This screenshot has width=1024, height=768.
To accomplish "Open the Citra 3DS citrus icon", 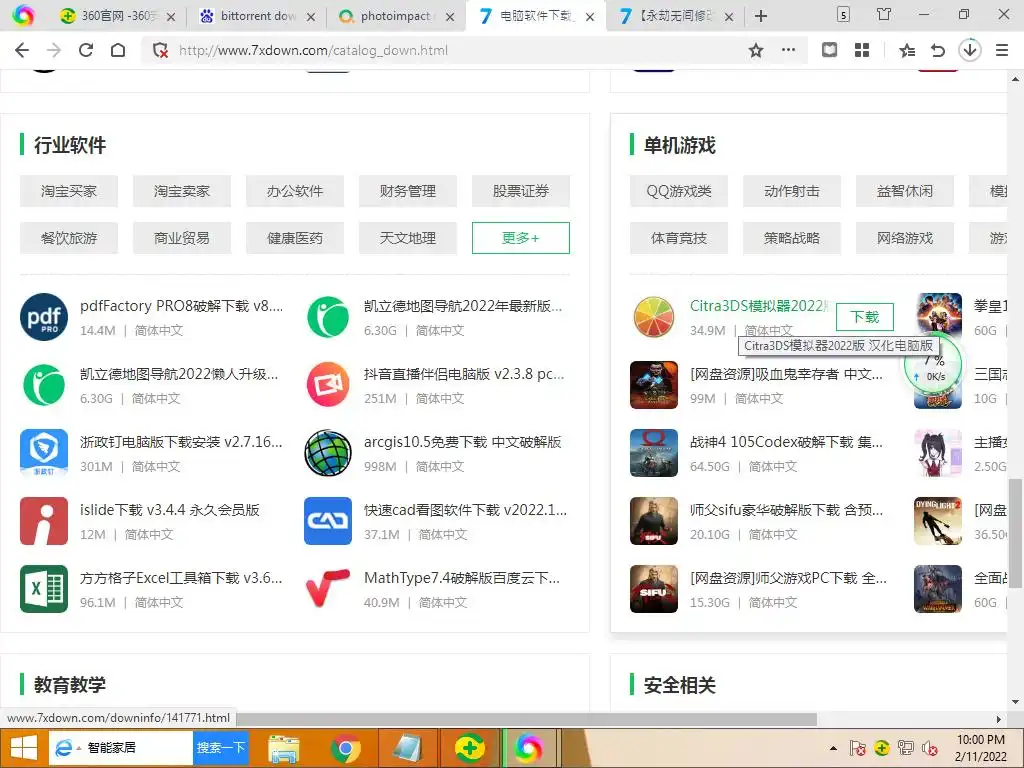I will pyautogui.click(x=654, y=317).
